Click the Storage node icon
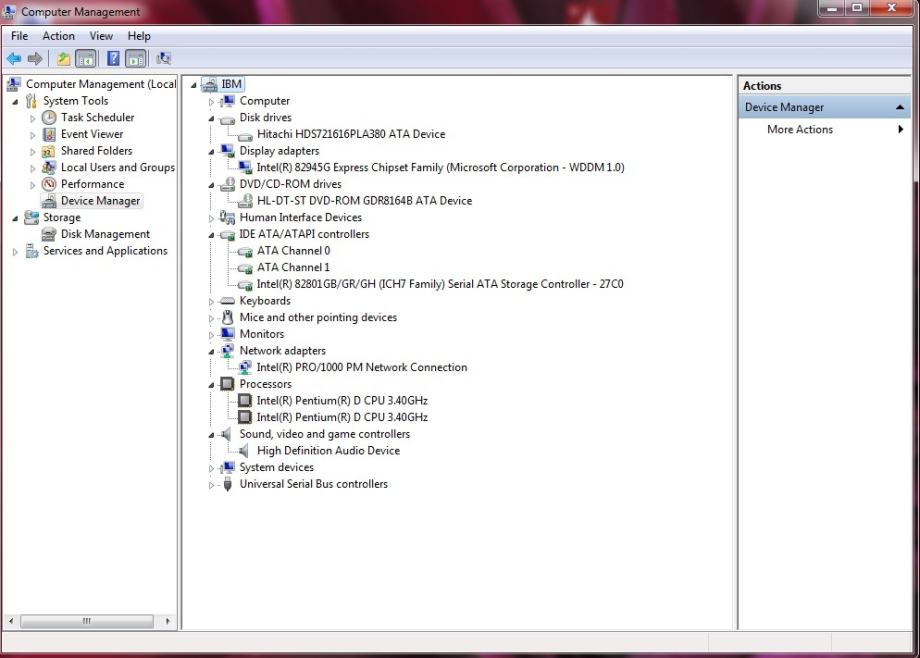The image size is (920, 658). (32, 218)
